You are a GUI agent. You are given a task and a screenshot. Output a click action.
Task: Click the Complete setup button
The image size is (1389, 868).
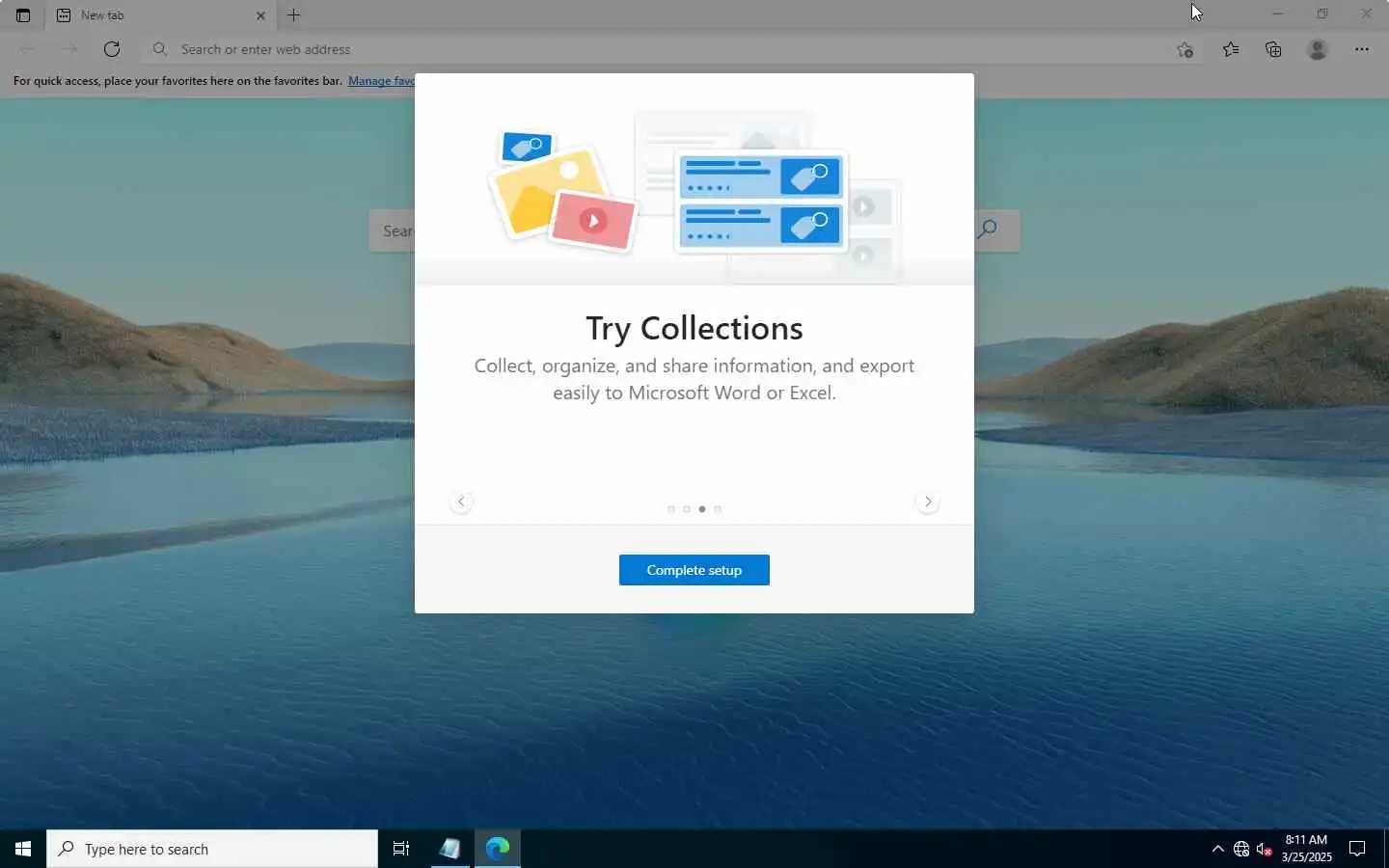click(694, 570)
